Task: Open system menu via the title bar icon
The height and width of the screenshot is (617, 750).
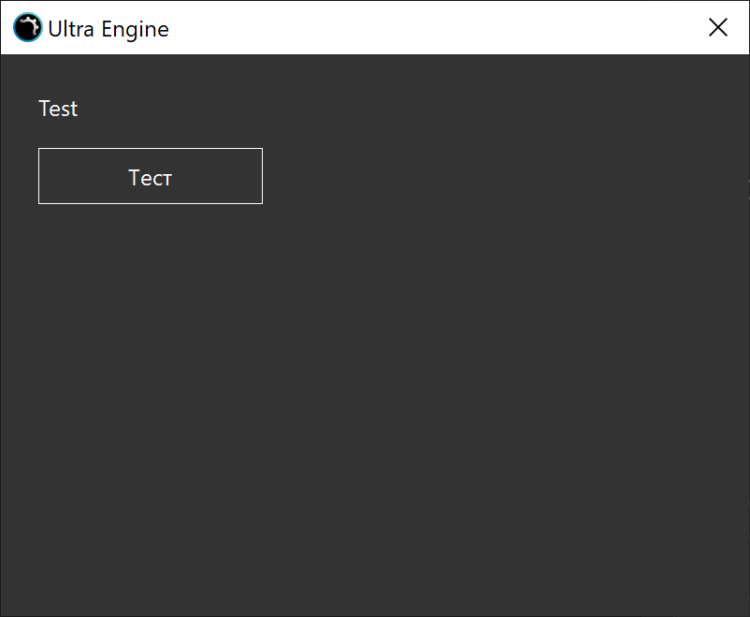Action: click(28, 28)
